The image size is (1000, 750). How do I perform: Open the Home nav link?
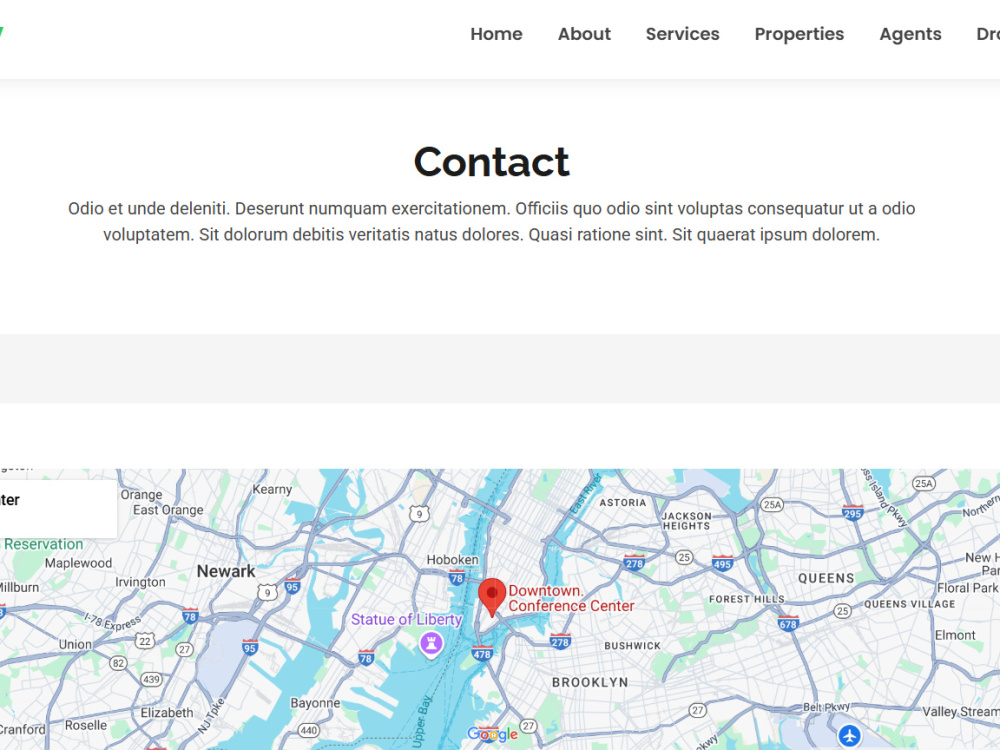click(x=496, y=34)
